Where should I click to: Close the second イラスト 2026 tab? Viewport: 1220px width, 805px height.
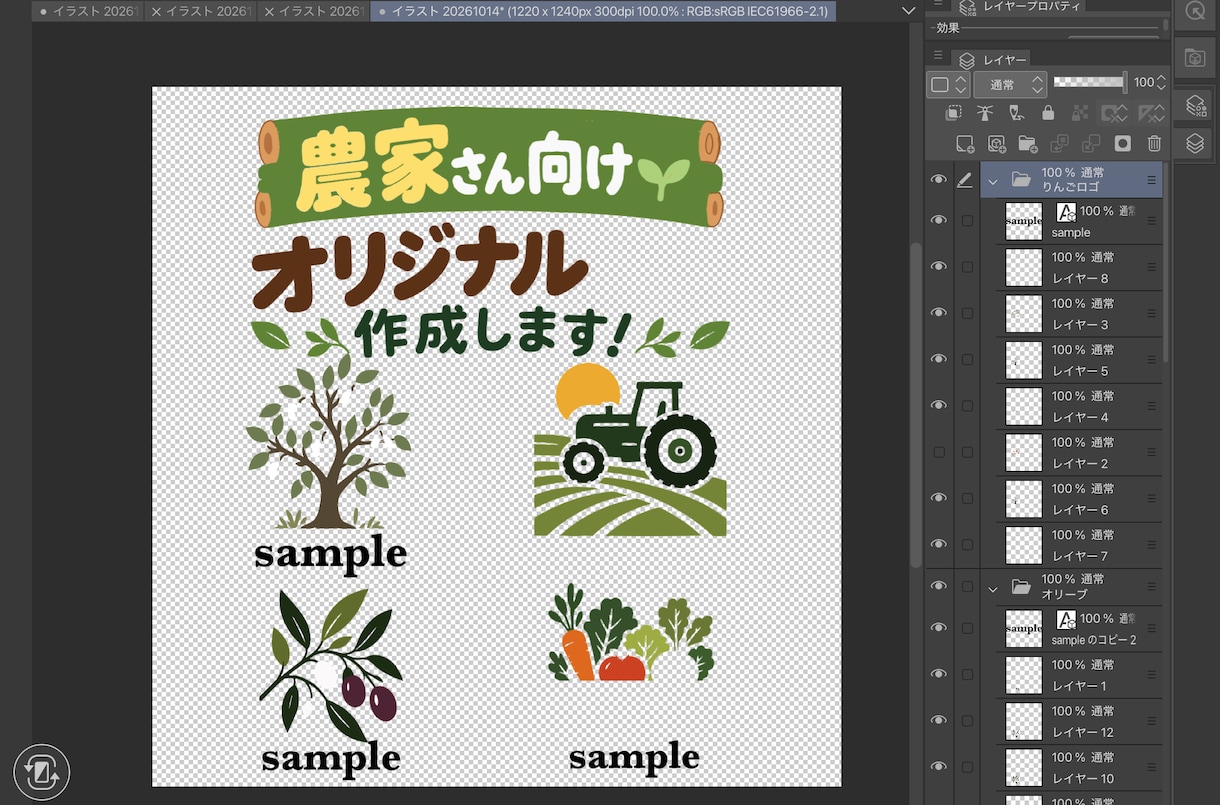pos(156,11)
